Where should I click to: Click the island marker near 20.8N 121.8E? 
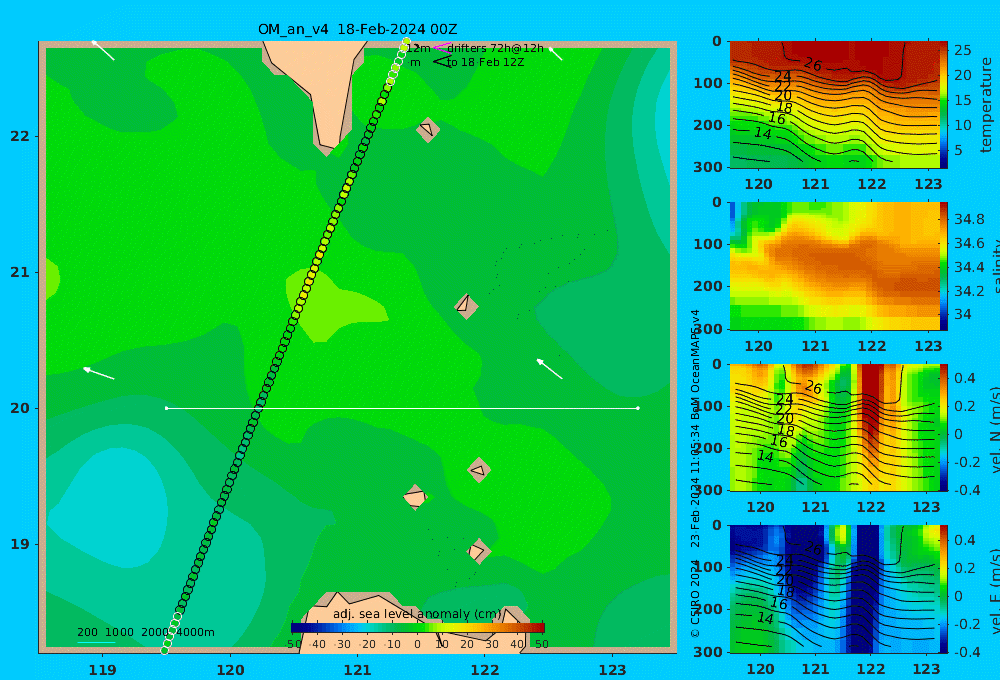point(466,306)
